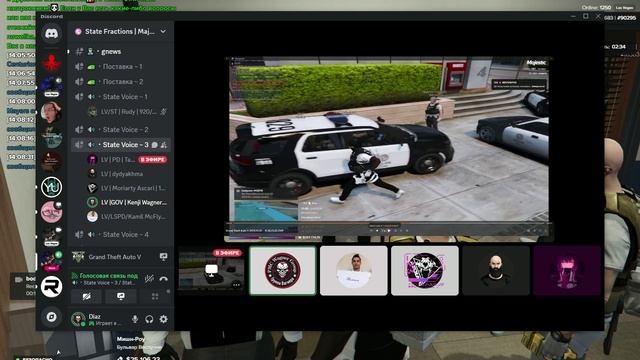Mute the microphone
The width and height of the screenshot is (640, 360).
(x=135, y=319)
